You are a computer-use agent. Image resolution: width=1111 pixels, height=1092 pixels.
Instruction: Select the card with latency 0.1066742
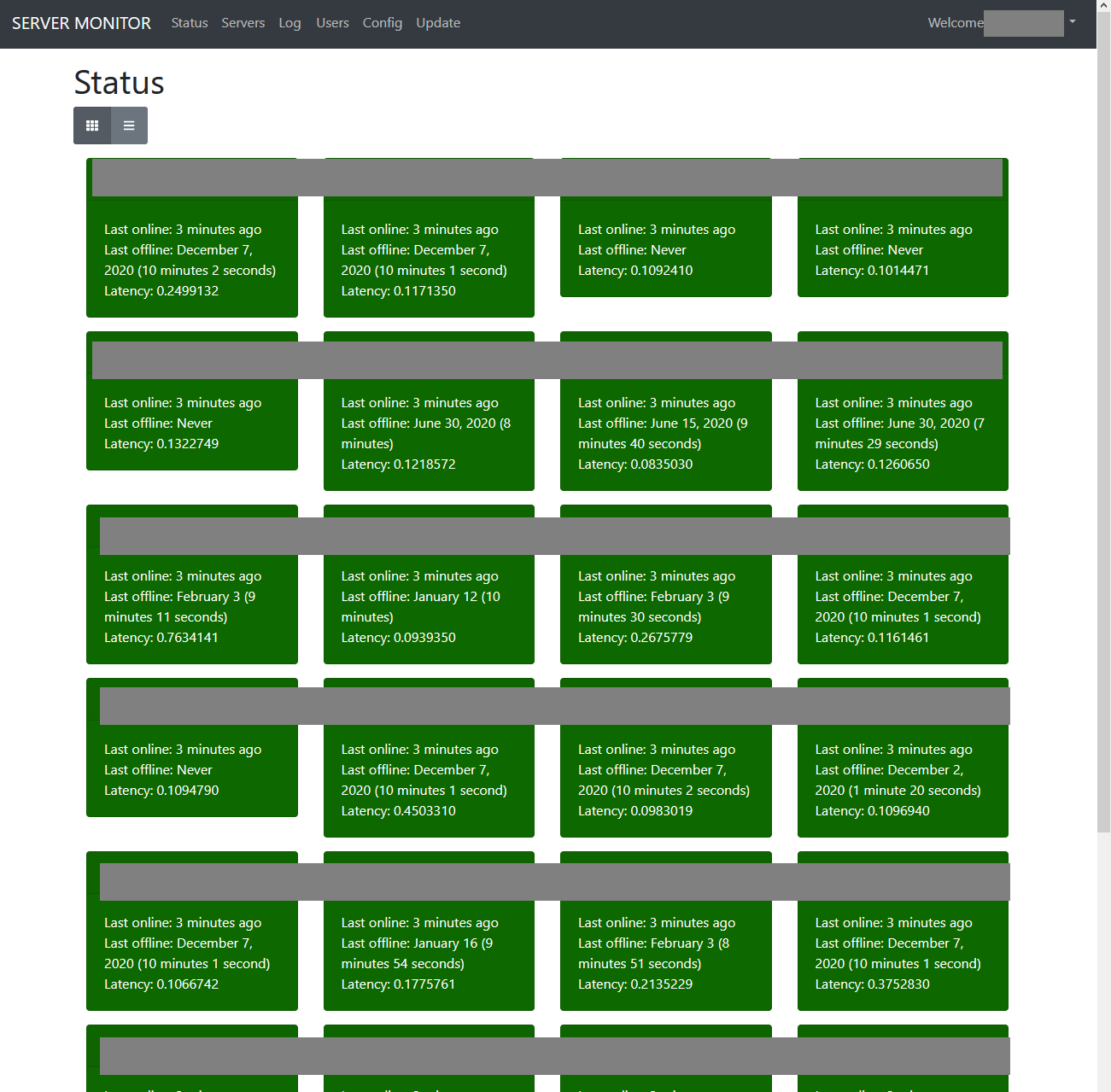(192, 931)
